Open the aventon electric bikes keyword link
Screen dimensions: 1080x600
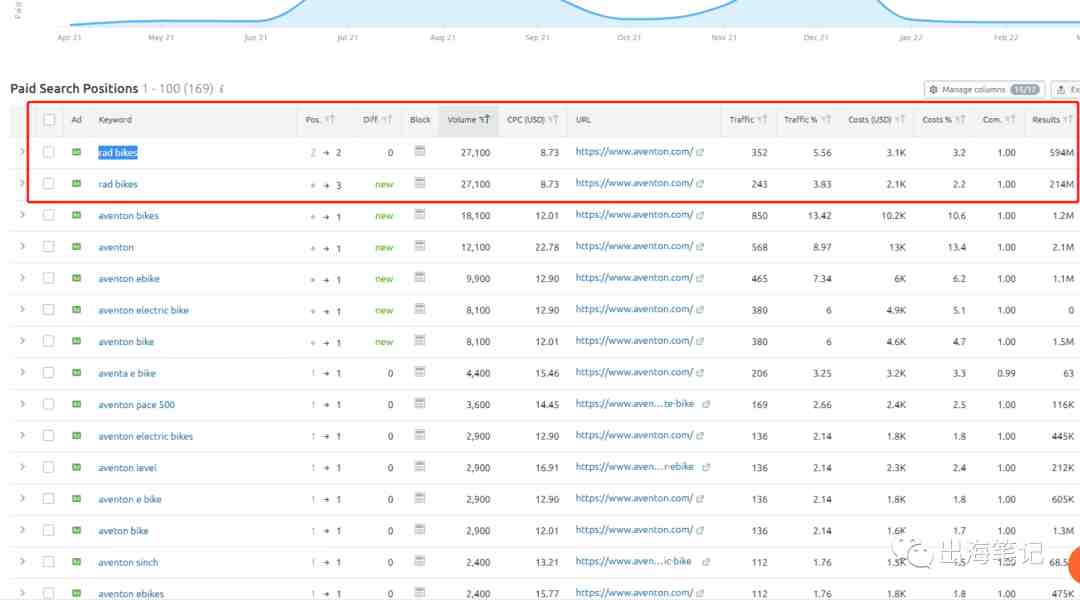point(145,436)
